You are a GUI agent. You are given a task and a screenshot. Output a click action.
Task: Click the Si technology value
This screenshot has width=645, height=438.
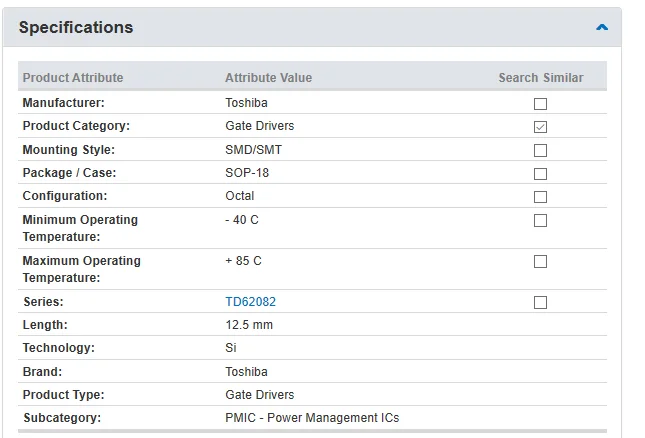[231, 348]
